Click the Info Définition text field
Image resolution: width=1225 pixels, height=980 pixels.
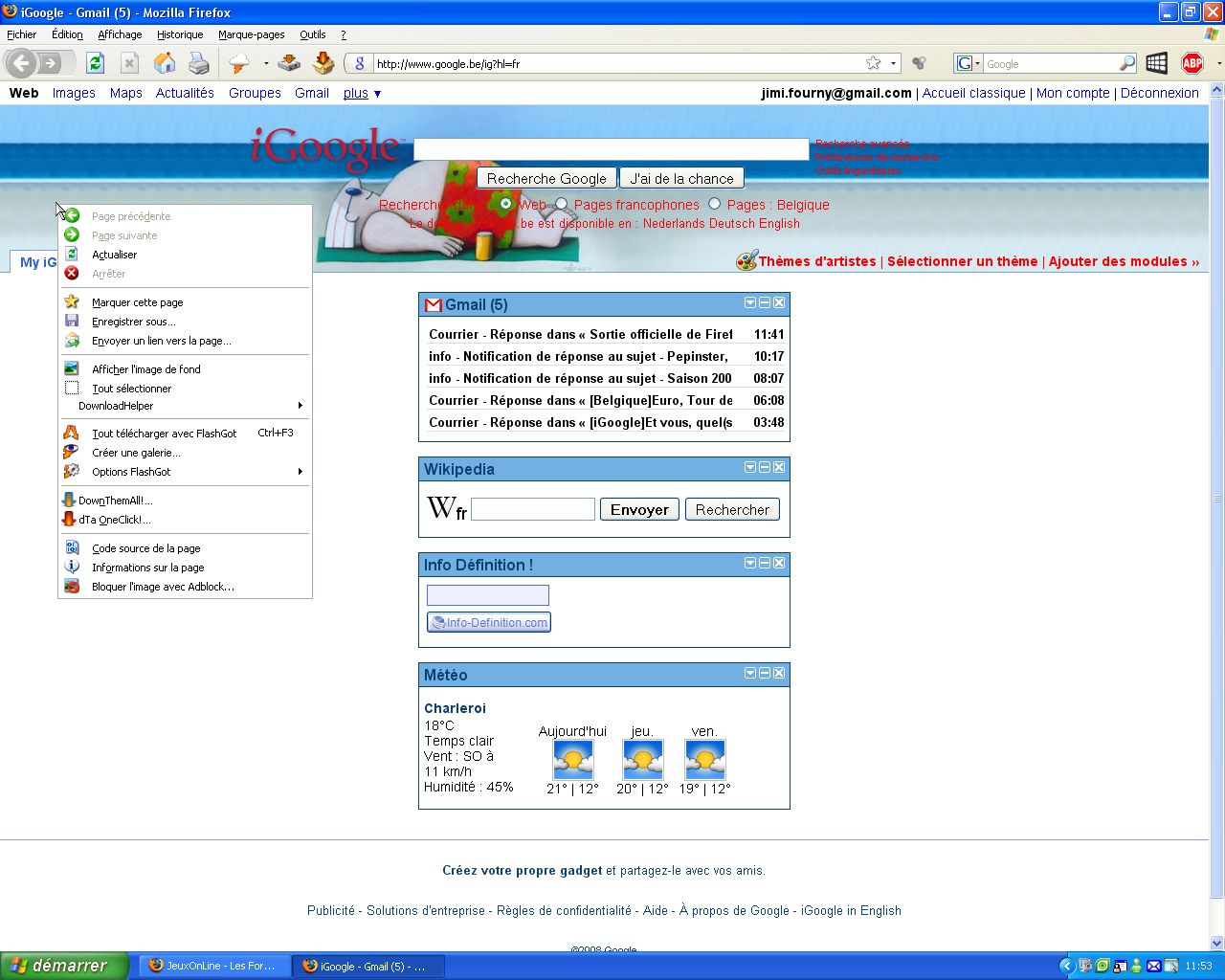(x=488, y=595)
